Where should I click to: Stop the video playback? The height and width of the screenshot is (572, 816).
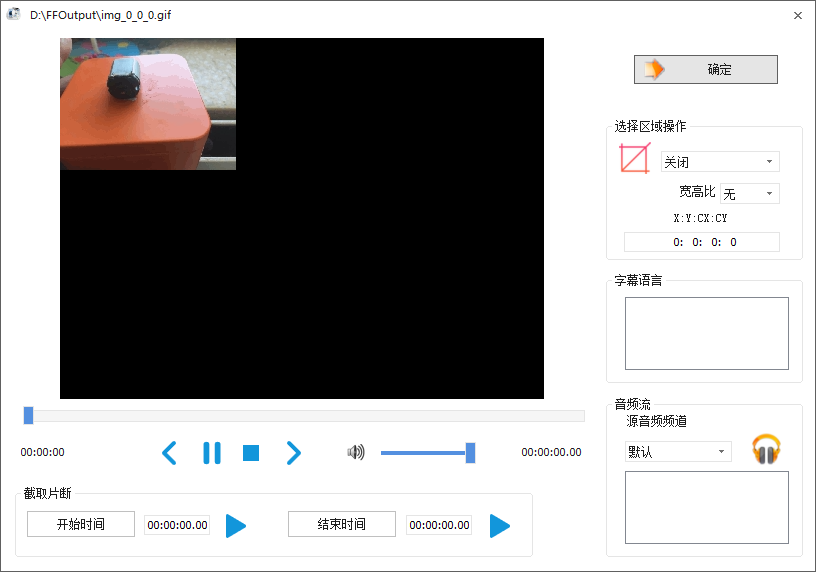(251, 453)
